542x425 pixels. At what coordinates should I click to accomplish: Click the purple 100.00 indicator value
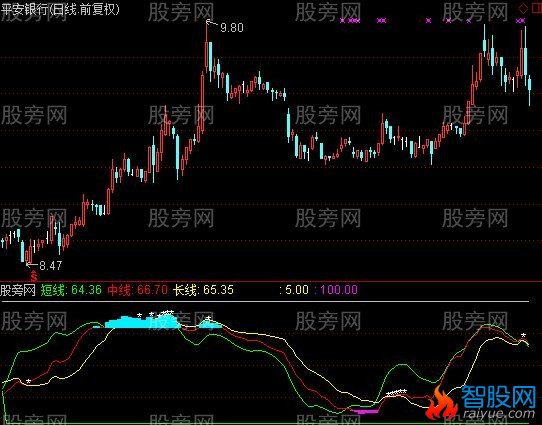coord(339,290)
